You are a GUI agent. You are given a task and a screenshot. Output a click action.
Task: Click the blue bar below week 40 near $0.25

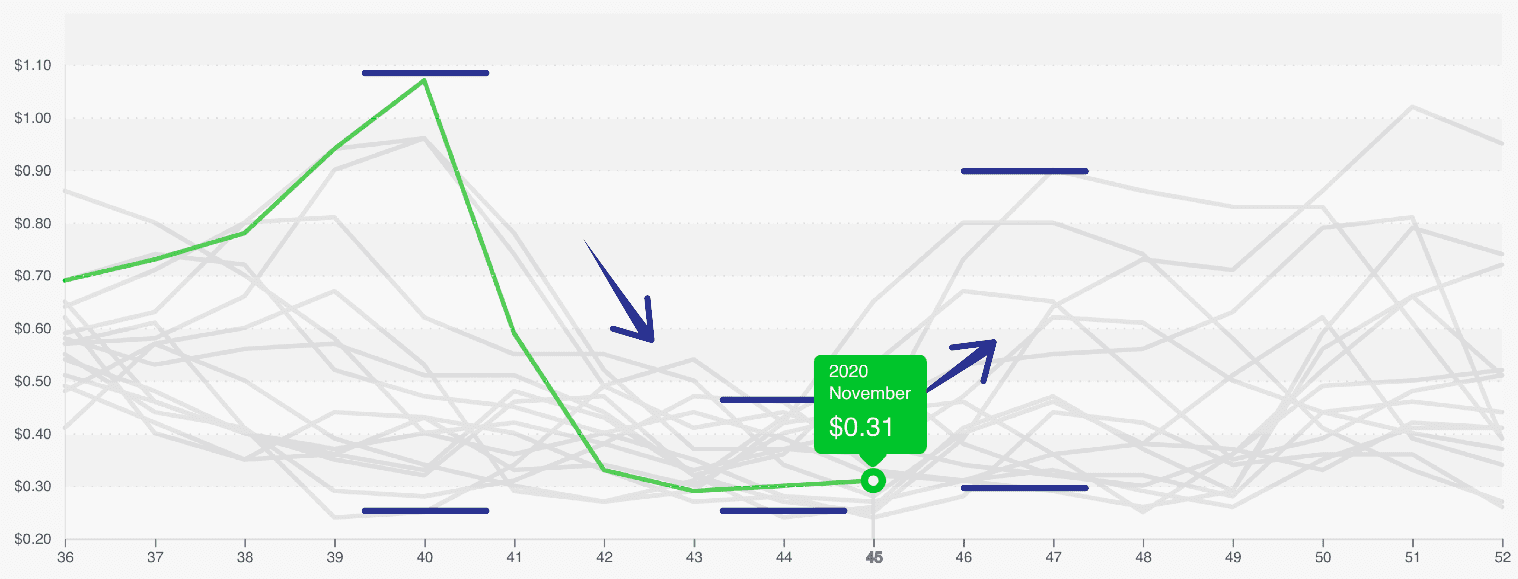tap(425, 511)
